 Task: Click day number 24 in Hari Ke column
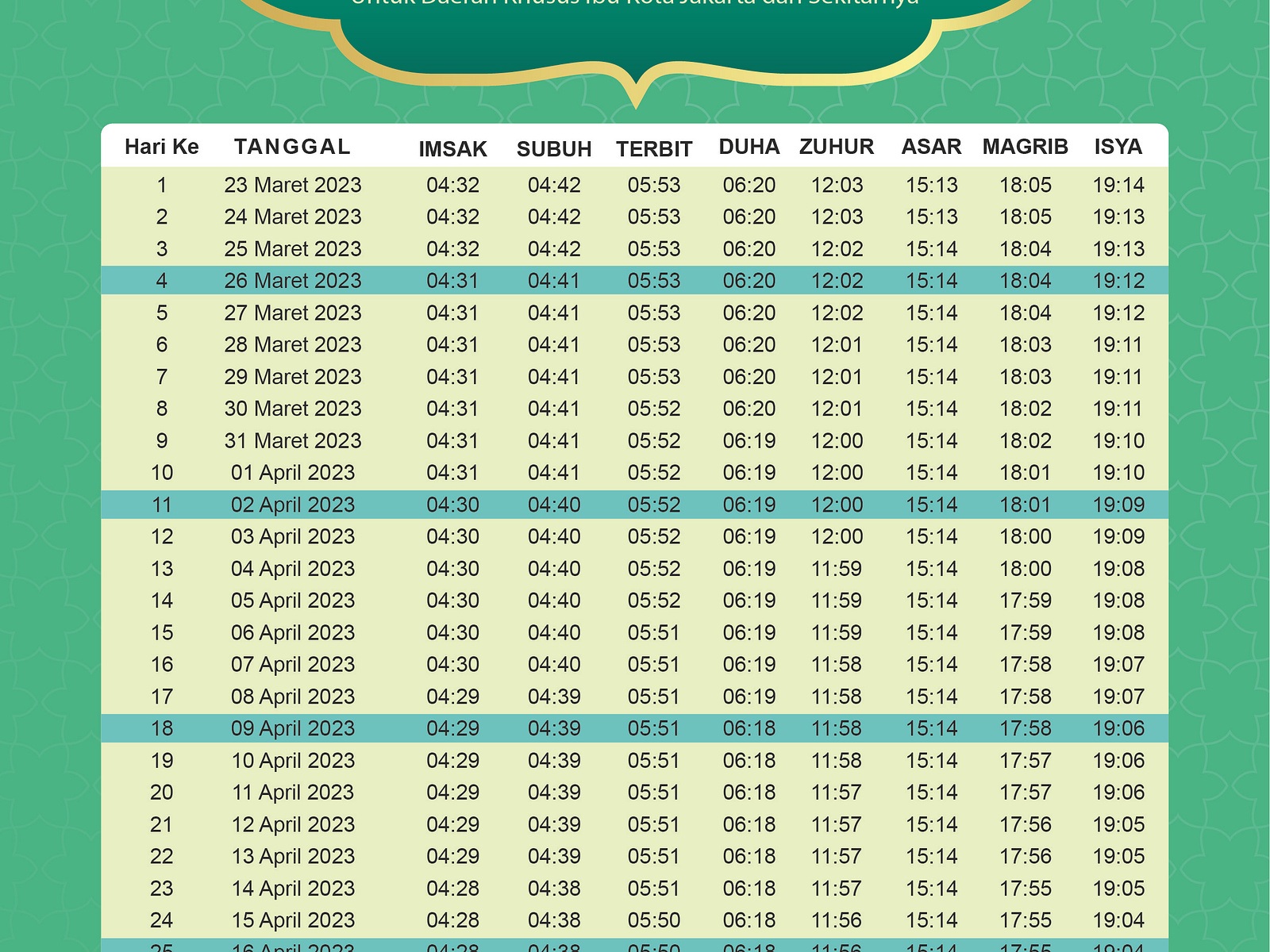tap(162, 920)
